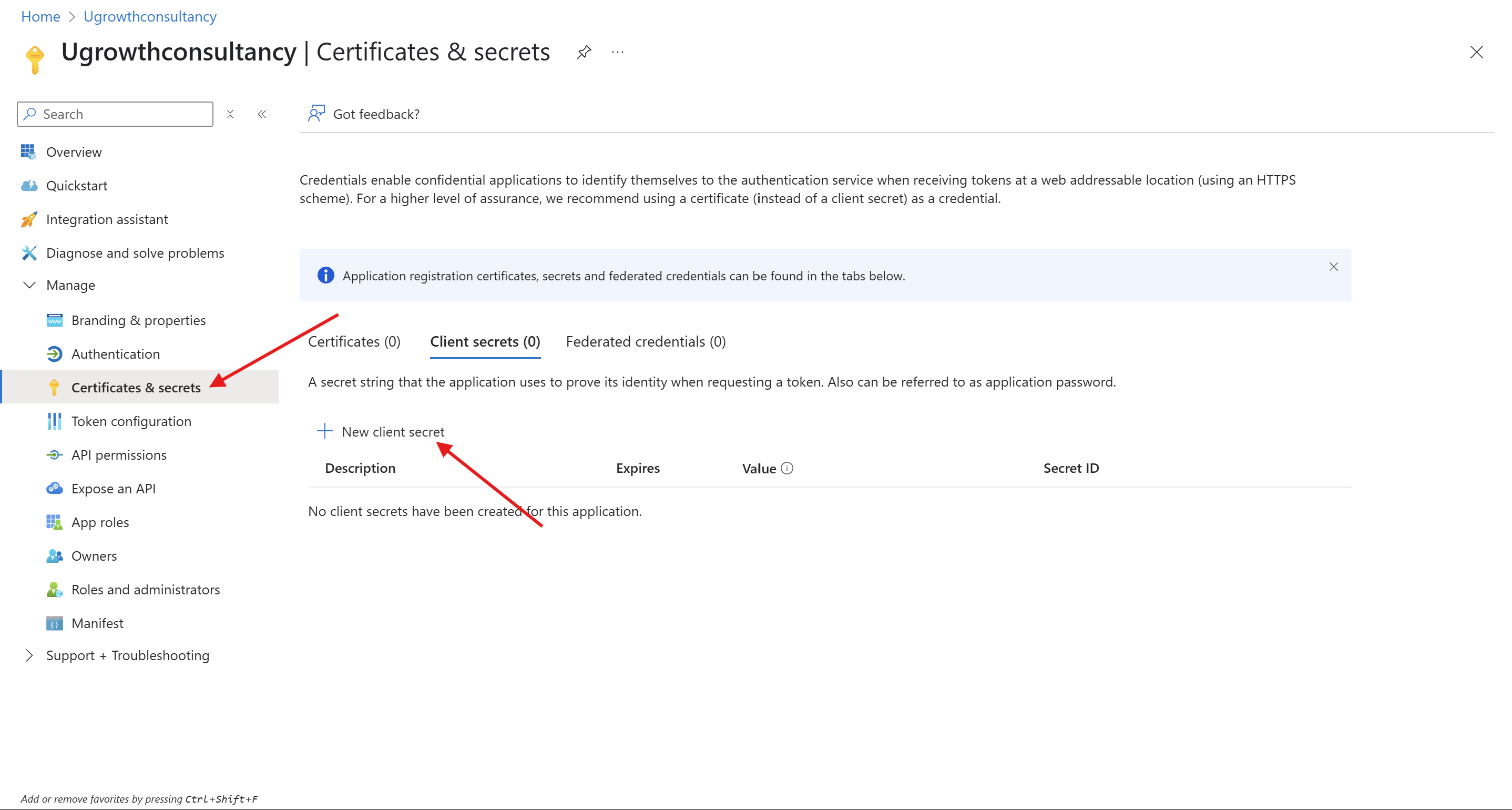Open the Expose an API section
1512x810 pixels.
[x=113, y=488]
